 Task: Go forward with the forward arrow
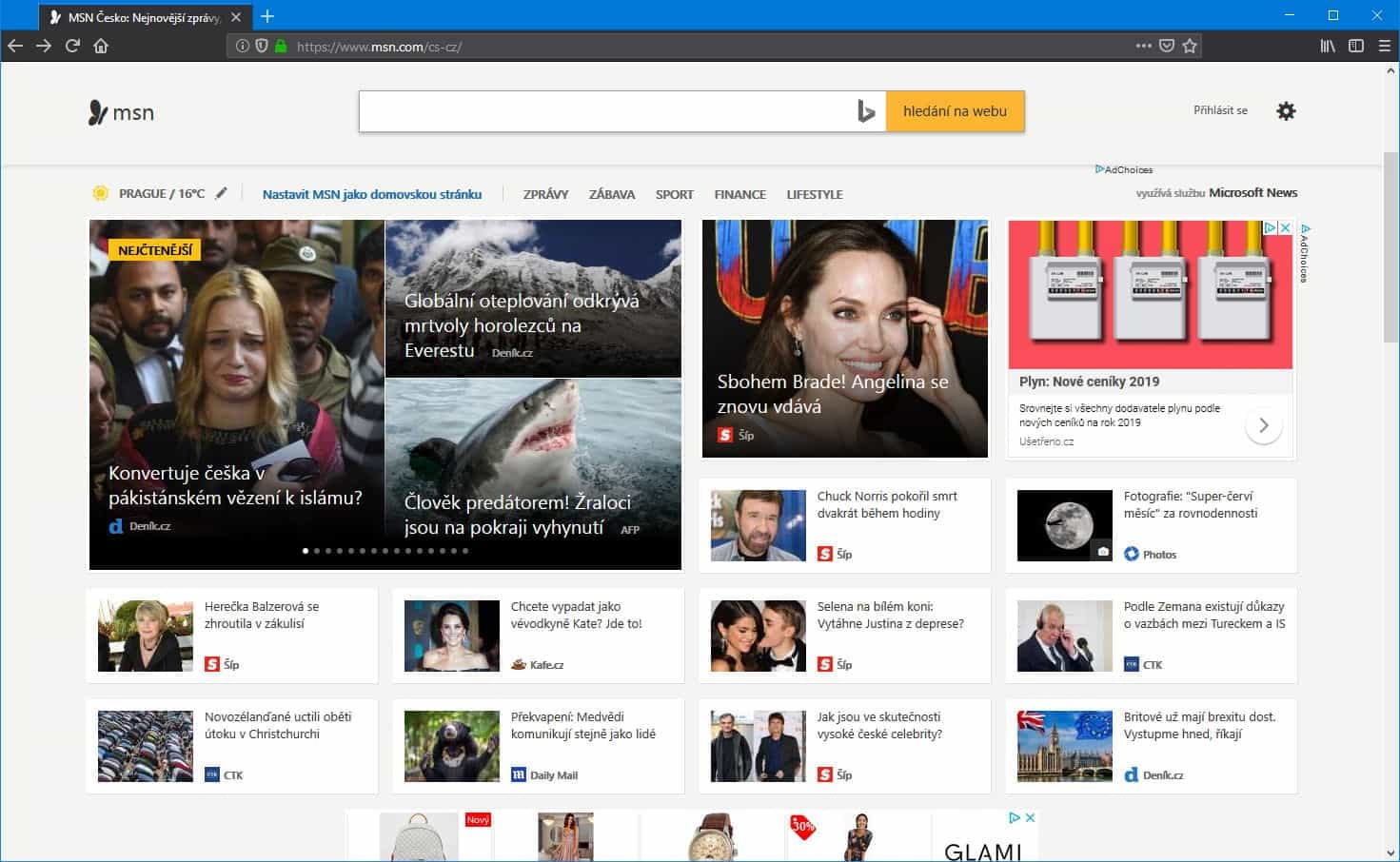point(44,46)
